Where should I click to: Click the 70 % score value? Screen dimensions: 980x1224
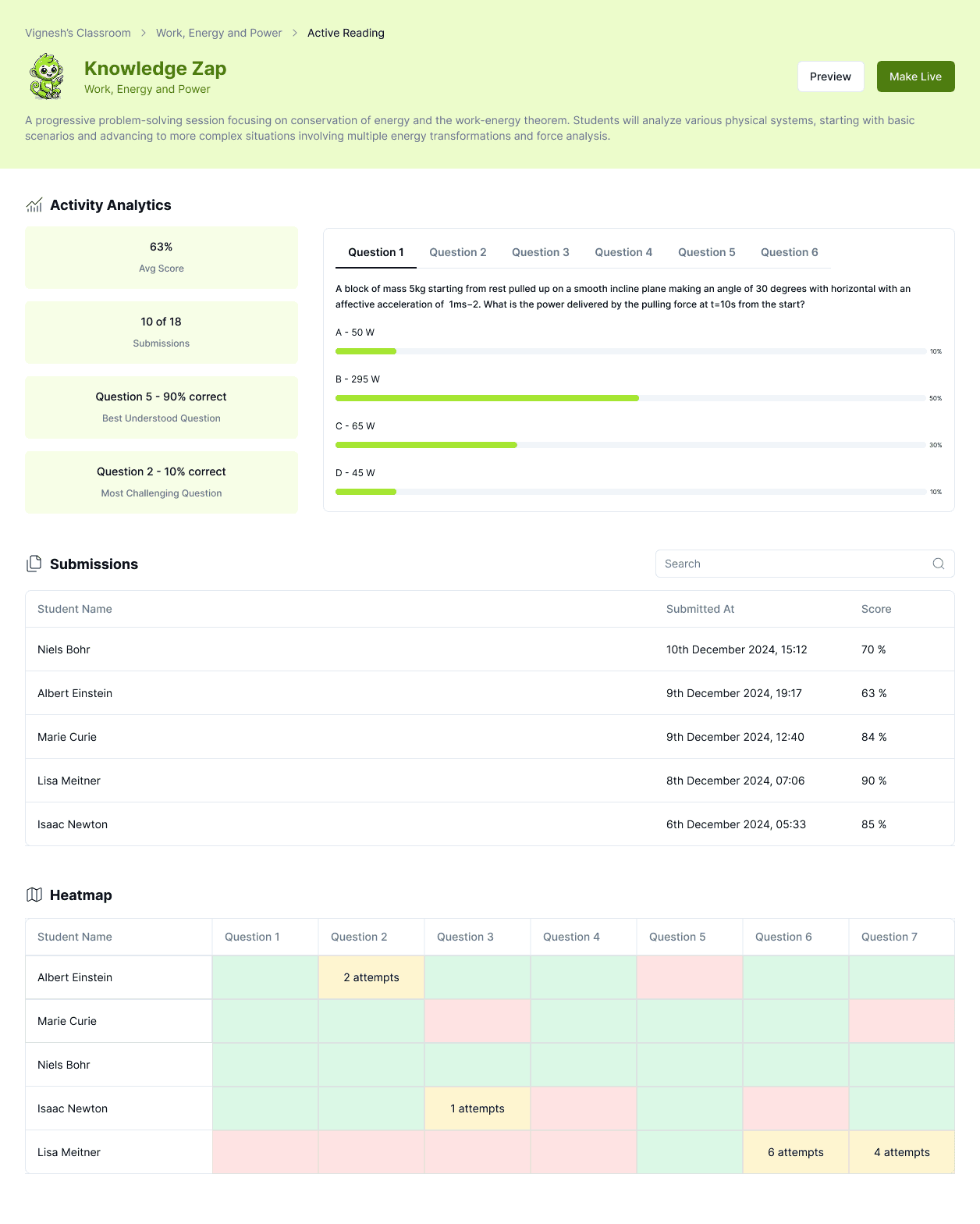(x=874, y=649)
